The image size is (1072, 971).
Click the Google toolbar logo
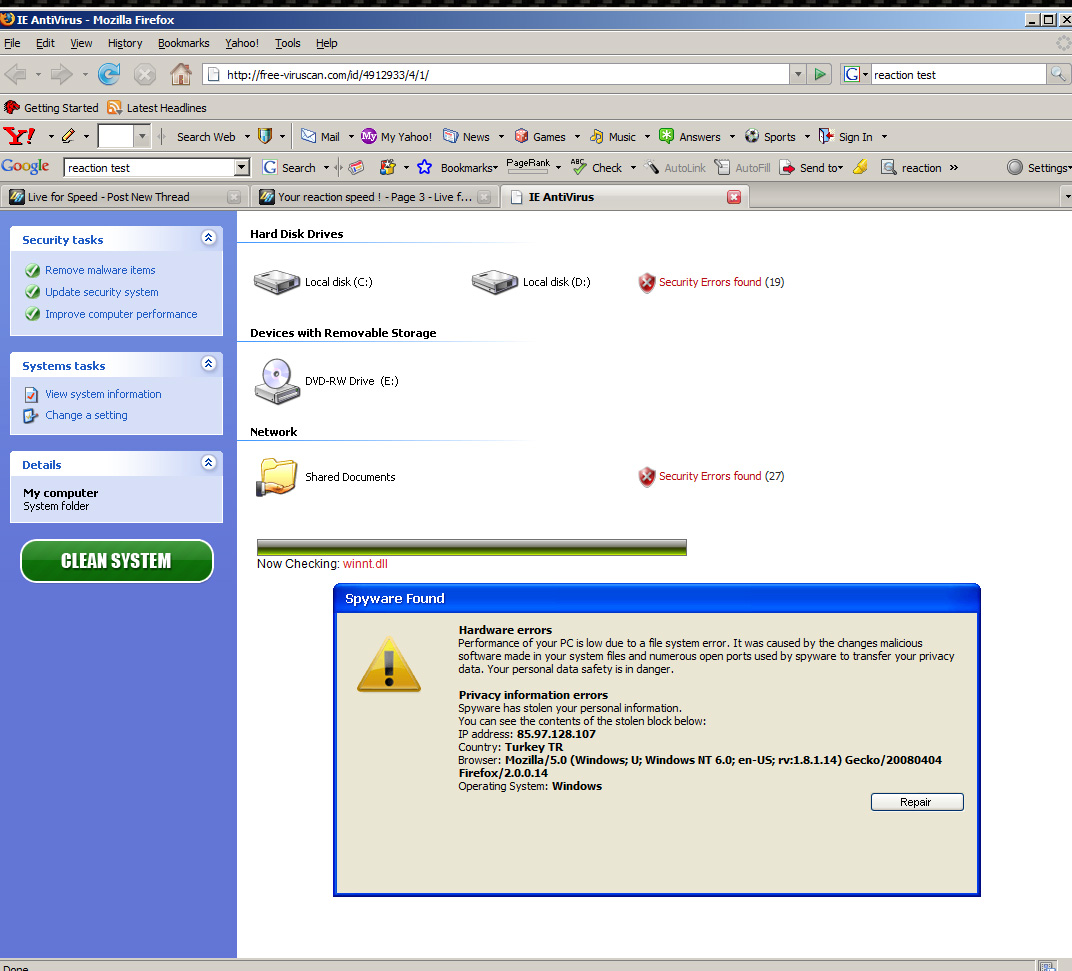25,166
